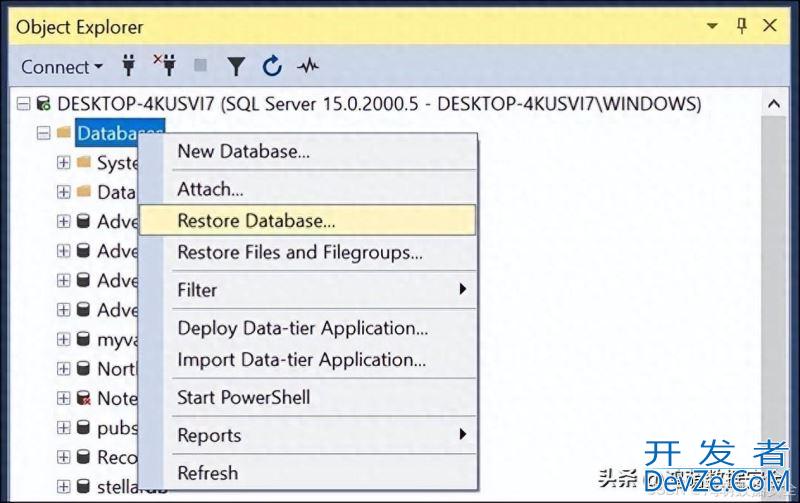Click the Filter funnel icon in toolbar
The image size is (800, 503).
(x=236, y=67)
